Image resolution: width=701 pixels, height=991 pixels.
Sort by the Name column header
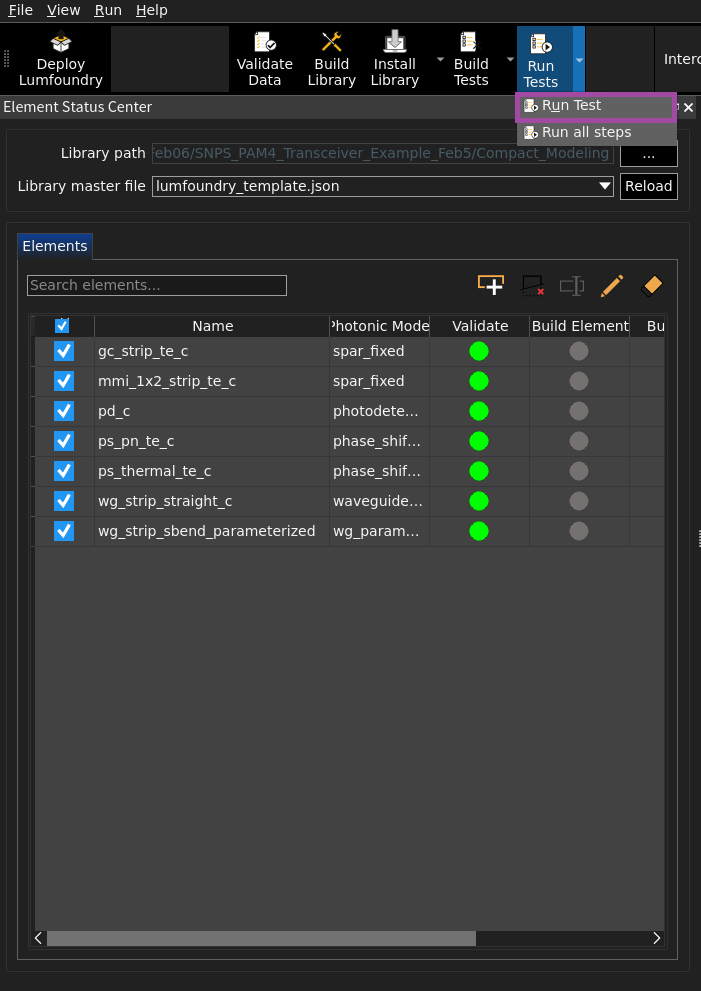pos(212,326)
